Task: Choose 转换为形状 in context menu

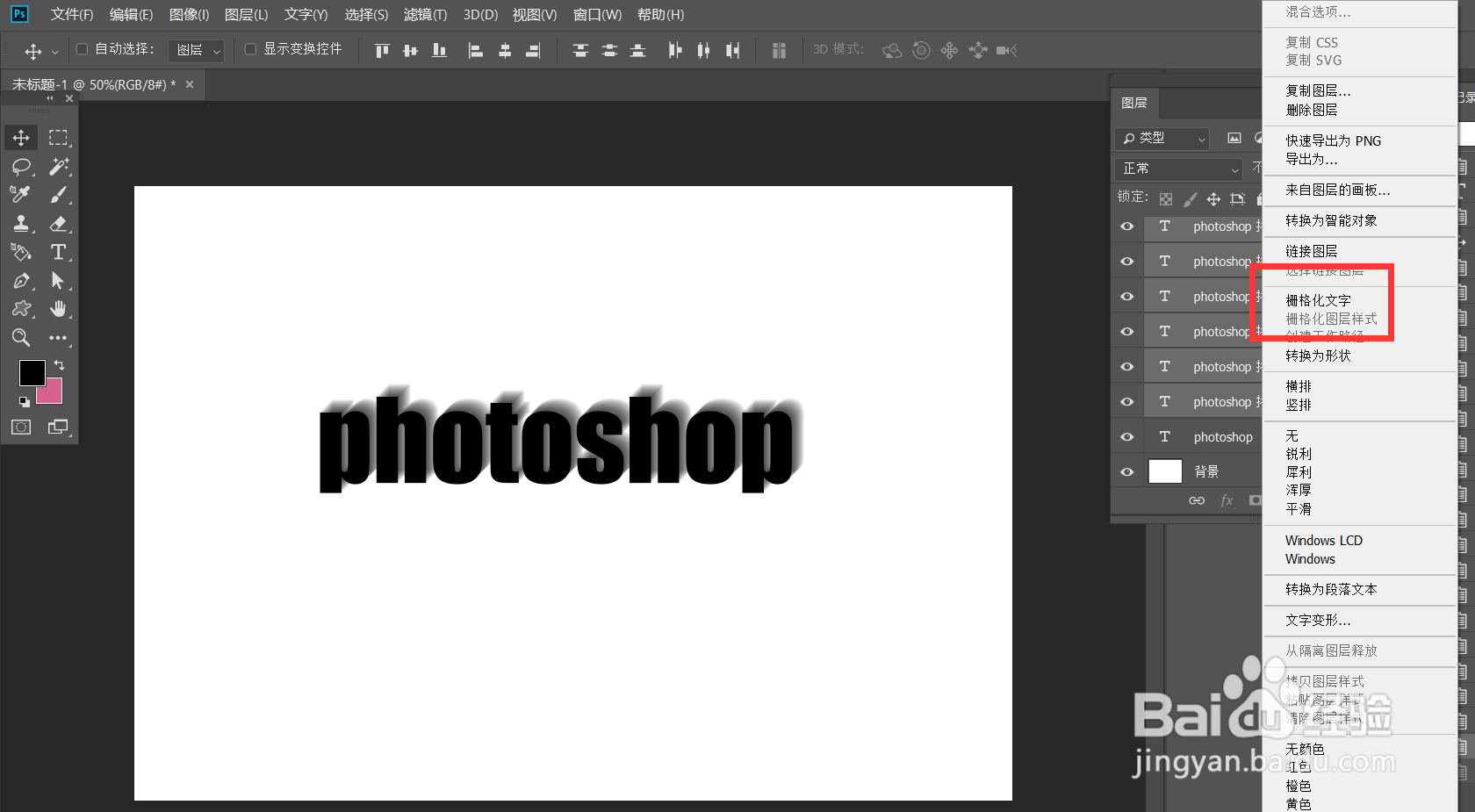Action: tap(1318, 356)
